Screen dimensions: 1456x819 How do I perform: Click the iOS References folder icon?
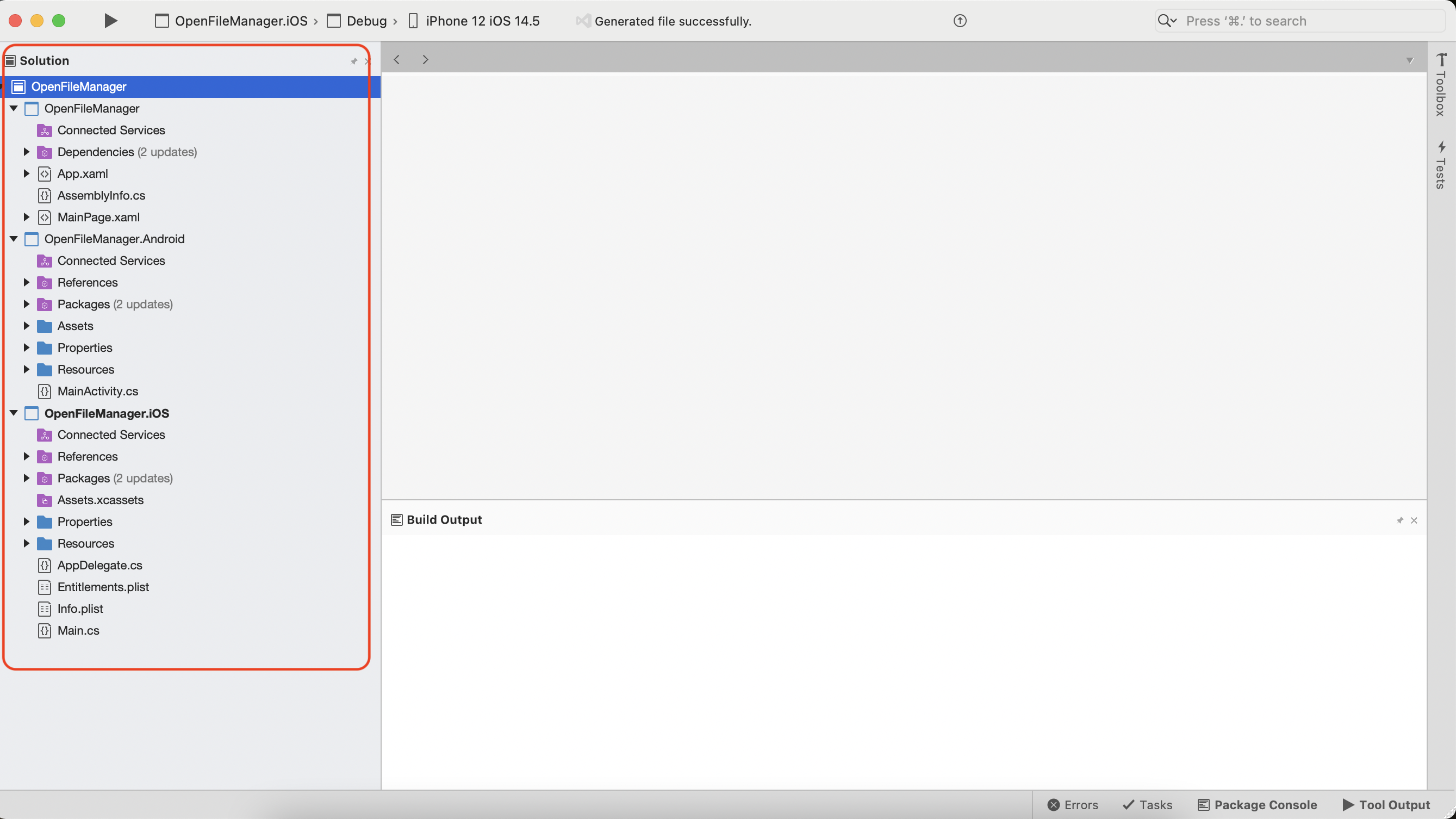click(x=45, y=457)
